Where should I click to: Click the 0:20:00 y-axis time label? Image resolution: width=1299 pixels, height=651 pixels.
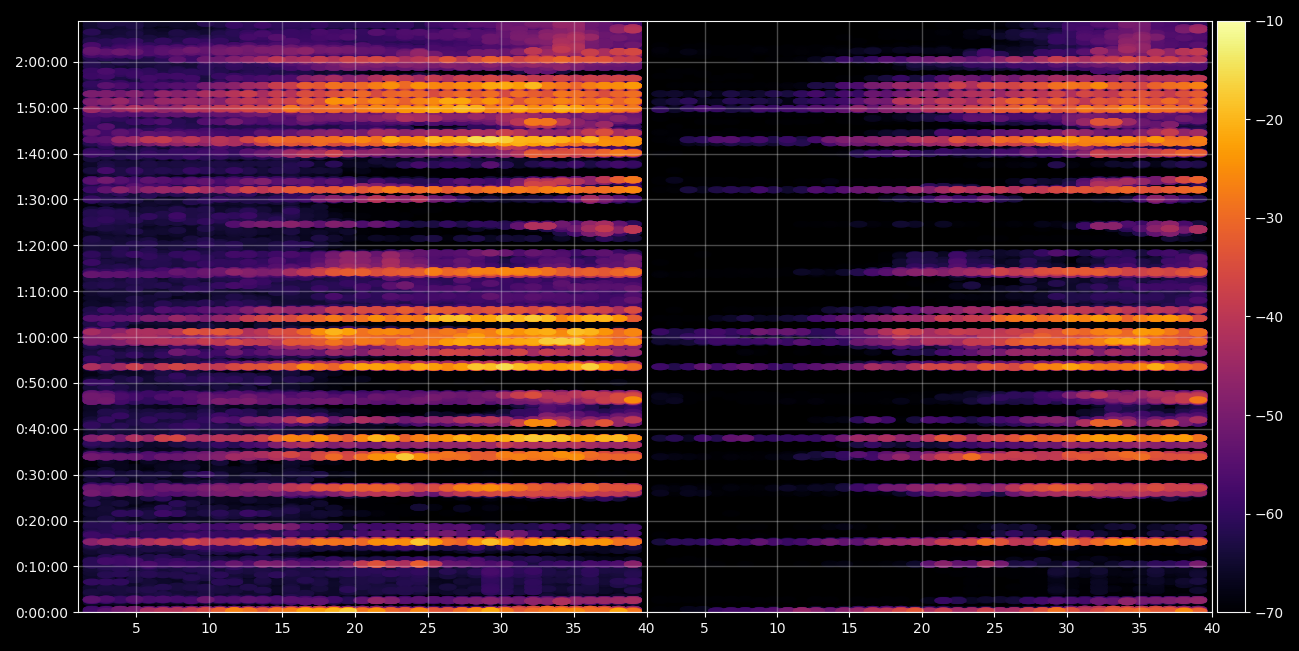[42, 521]
